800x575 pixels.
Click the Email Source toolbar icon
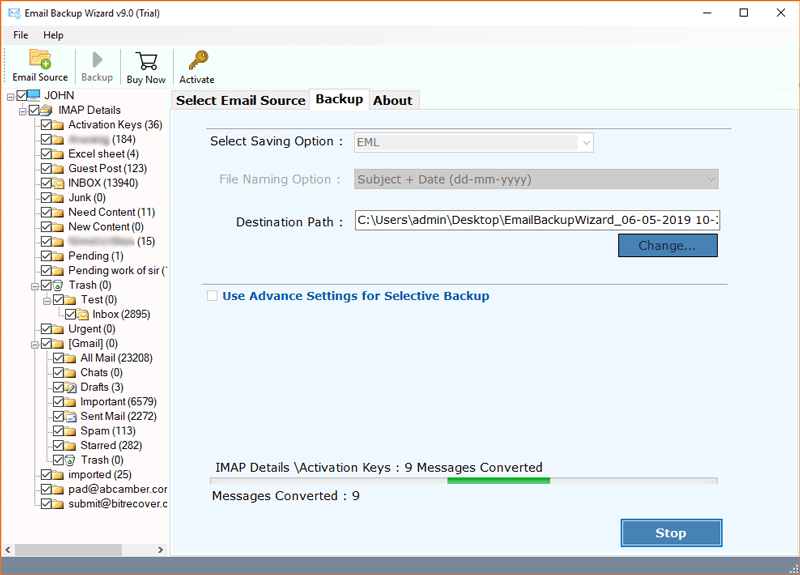pos(40,59)
